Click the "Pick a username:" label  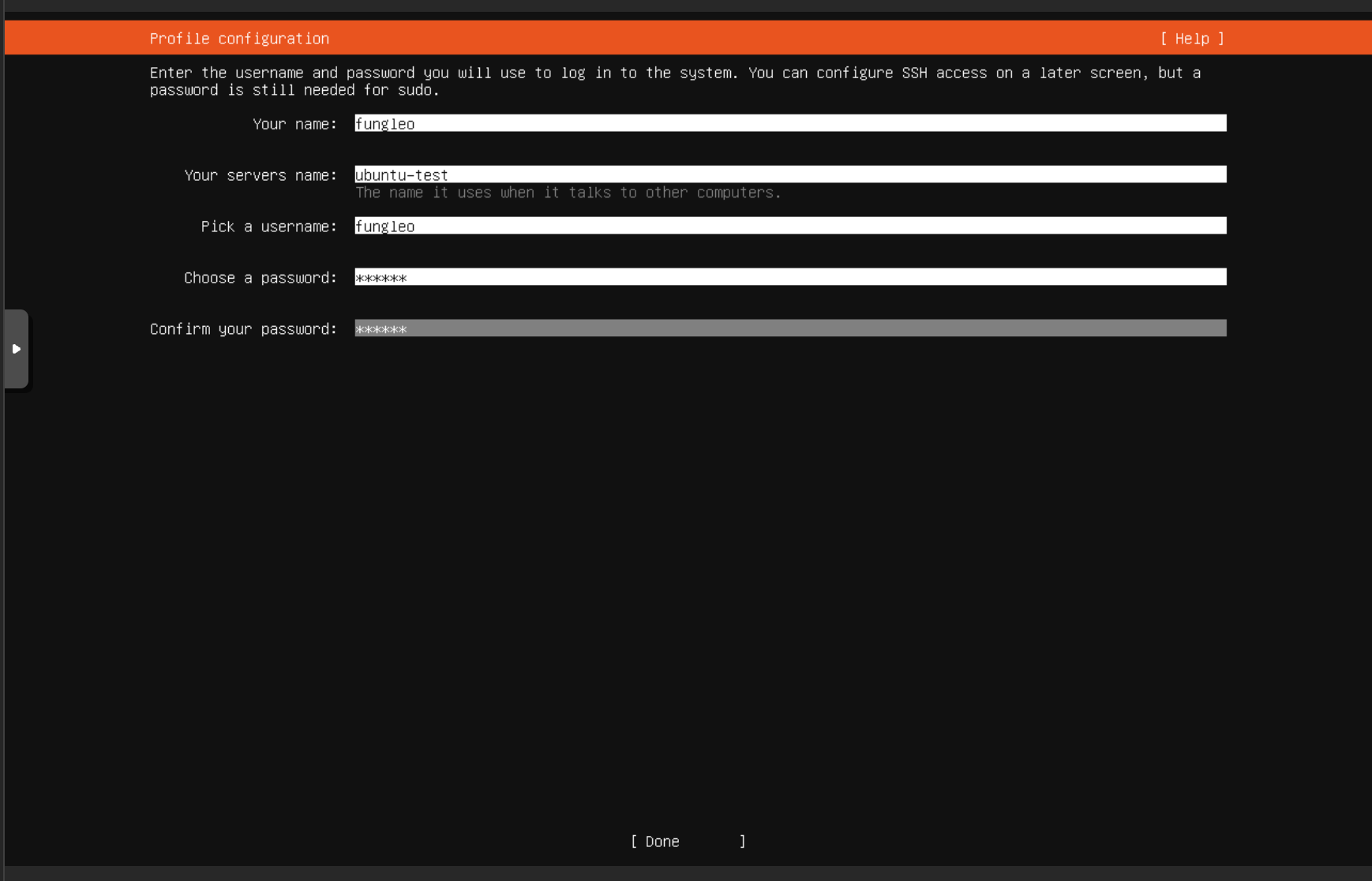[269, 227]
